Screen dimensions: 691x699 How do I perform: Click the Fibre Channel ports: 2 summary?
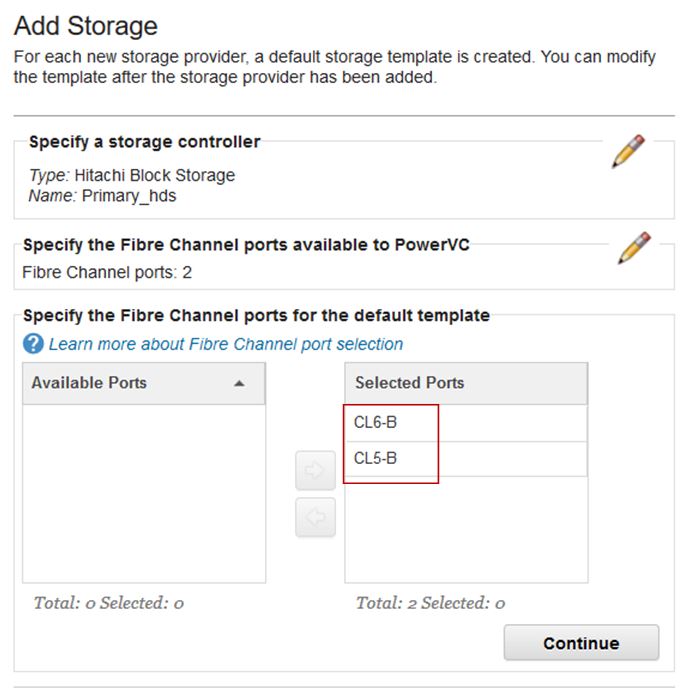pyautogui.click(x=107, y=272)
